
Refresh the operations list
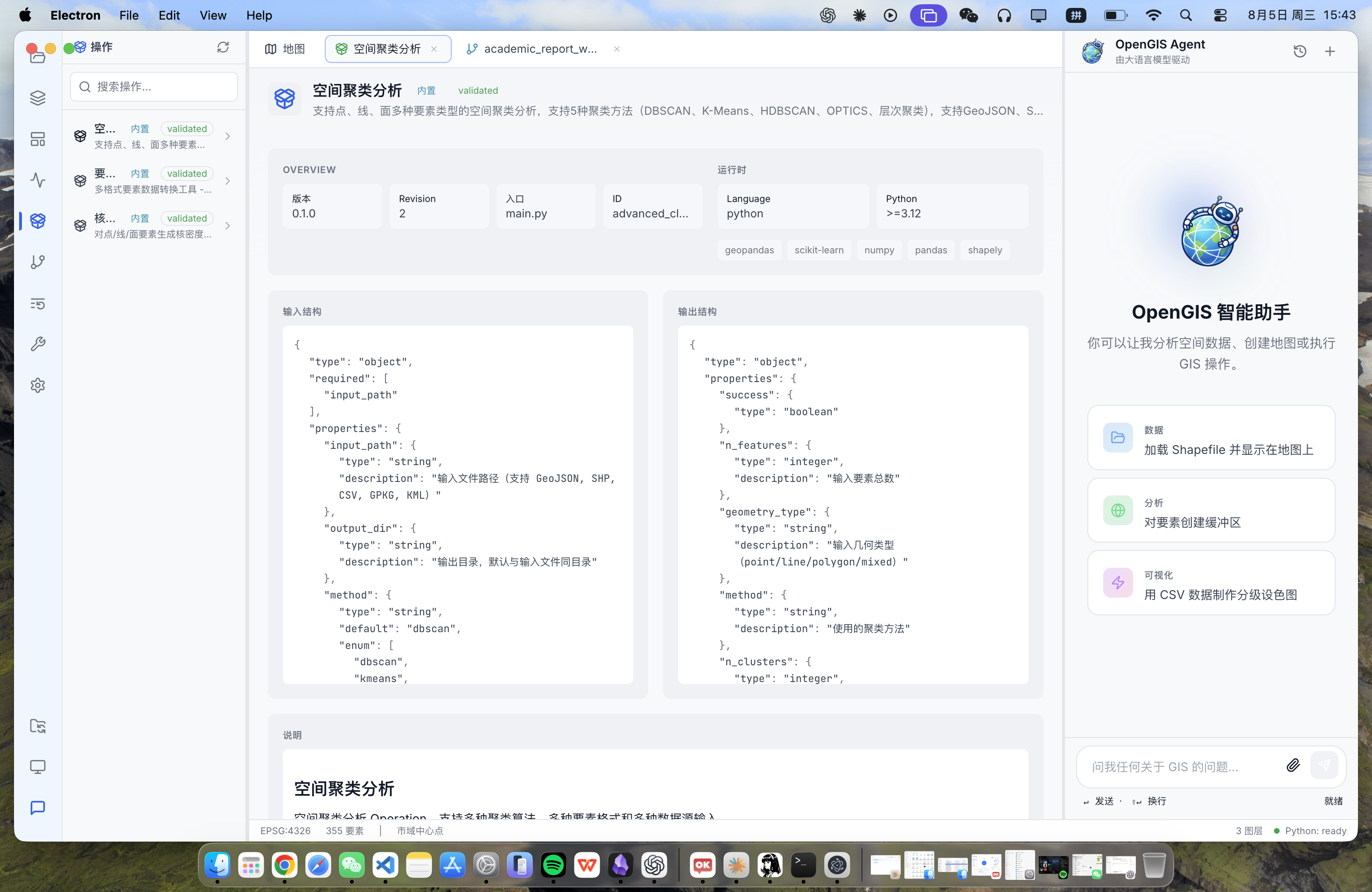(x=223, y=47)
